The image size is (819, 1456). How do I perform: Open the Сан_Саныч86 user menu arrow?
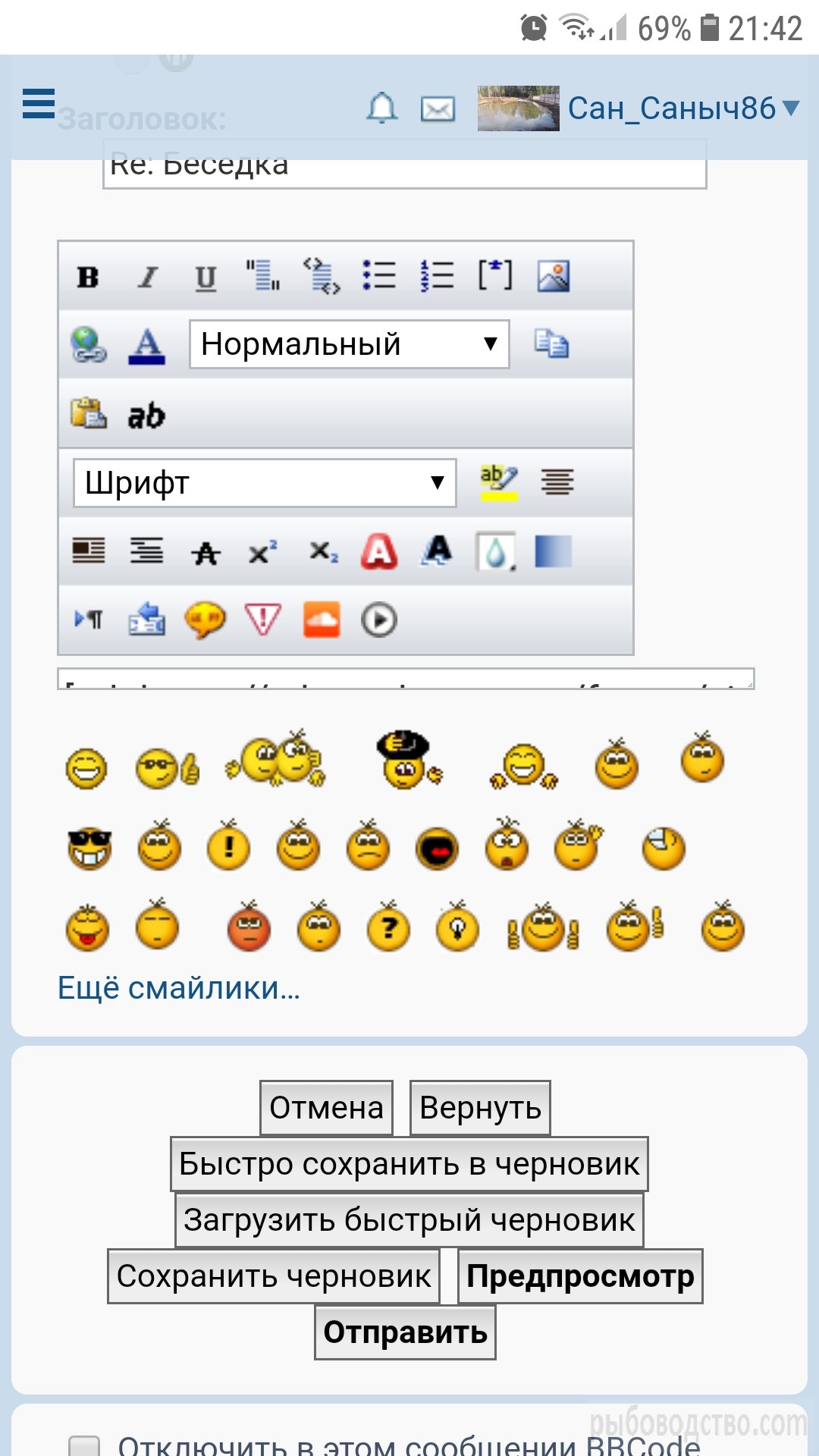(x=791, y=108)
